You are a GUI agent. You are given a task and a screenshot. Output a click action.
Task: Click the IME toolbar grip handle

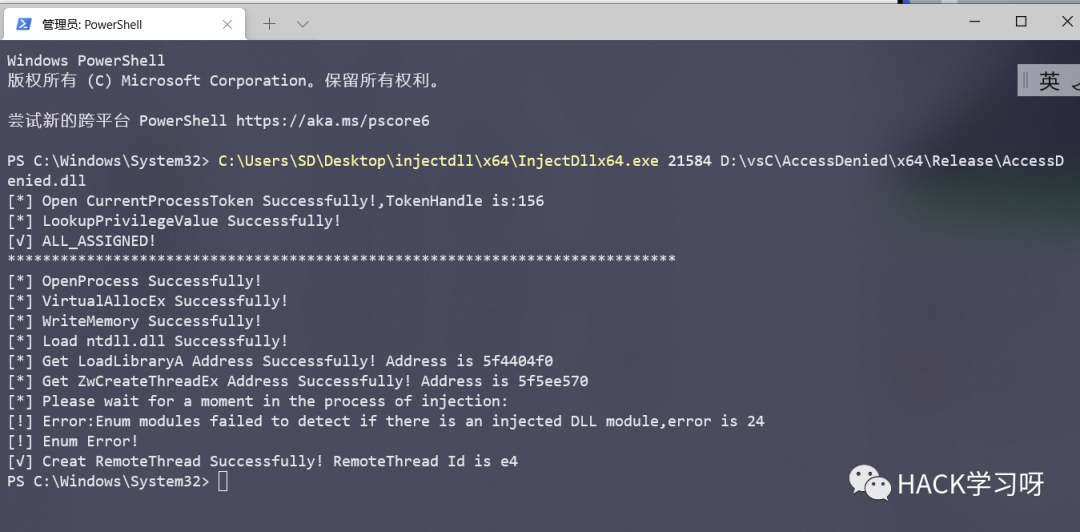click(x=1025, y=81)
